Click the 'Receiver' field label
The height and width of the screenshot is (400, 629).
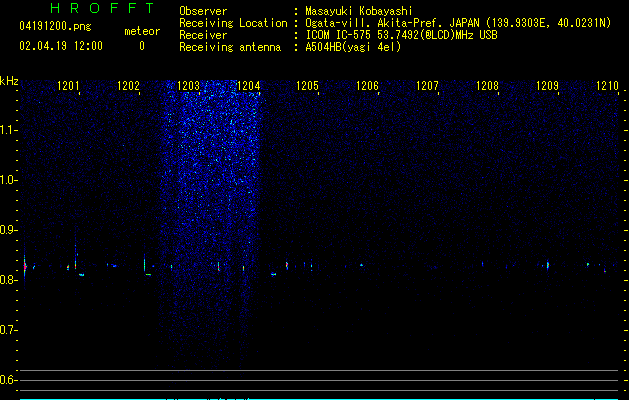(x=203, y=35)
